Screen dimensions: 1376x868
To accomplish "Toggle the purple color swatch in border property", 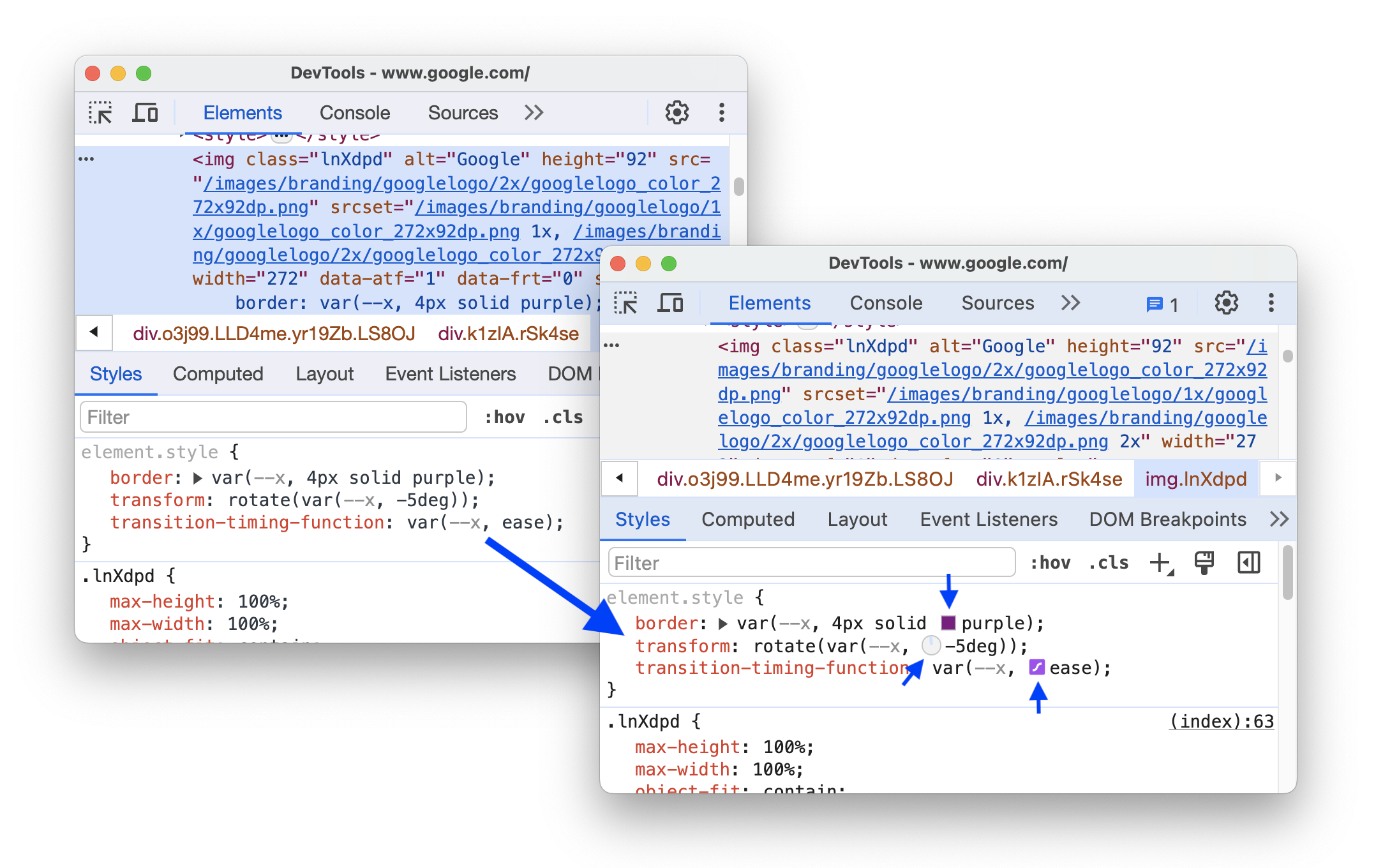I will [949, 622].
